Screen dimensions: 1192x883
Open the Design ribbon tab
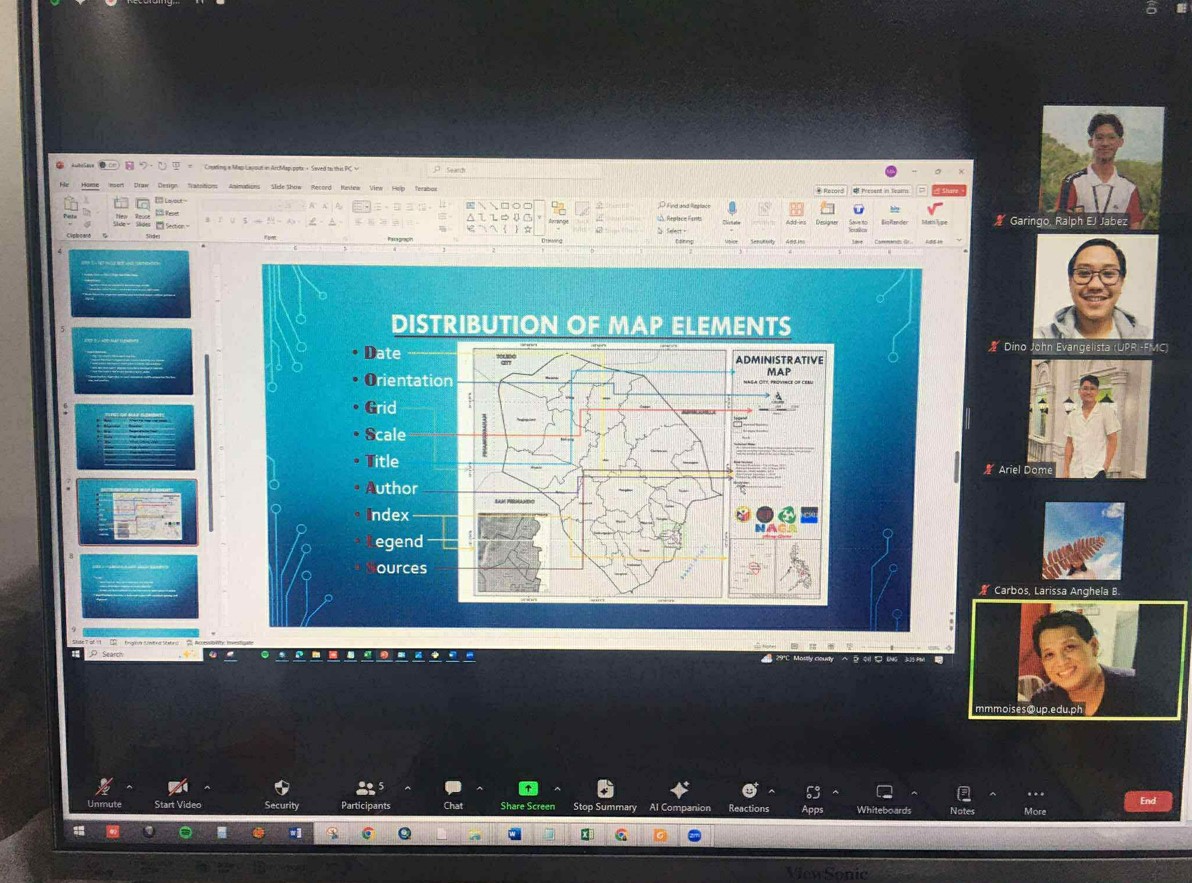167,185
